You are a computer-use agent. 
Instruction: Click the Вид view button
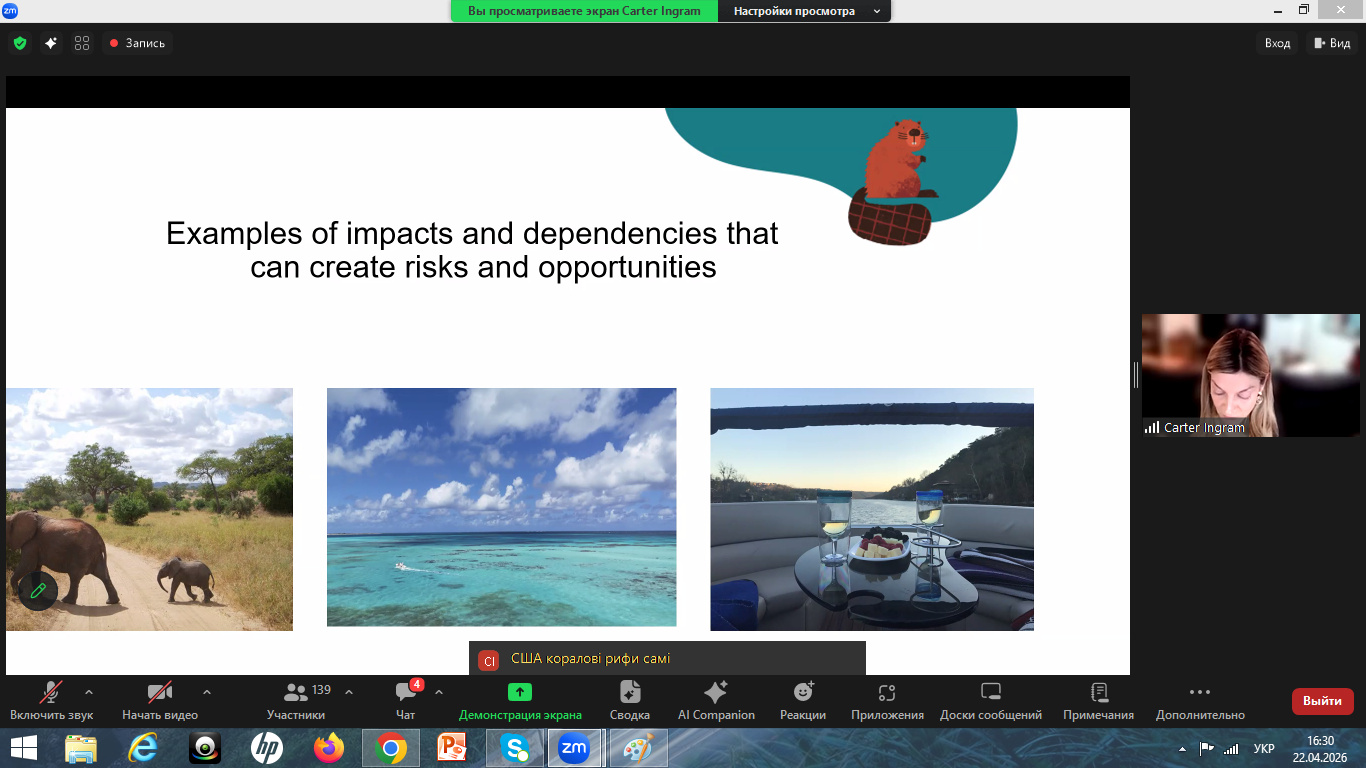click(x=1332, y=43)
